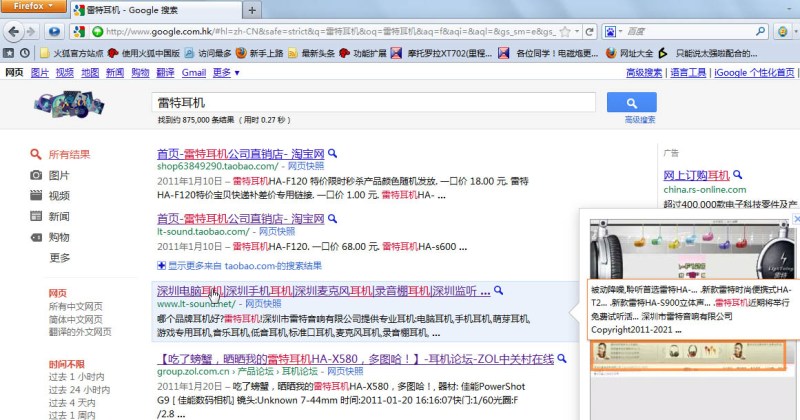The image size is (800, 420).
Task: Expand 更多 in left sidebar
Action: coord(59,258)
